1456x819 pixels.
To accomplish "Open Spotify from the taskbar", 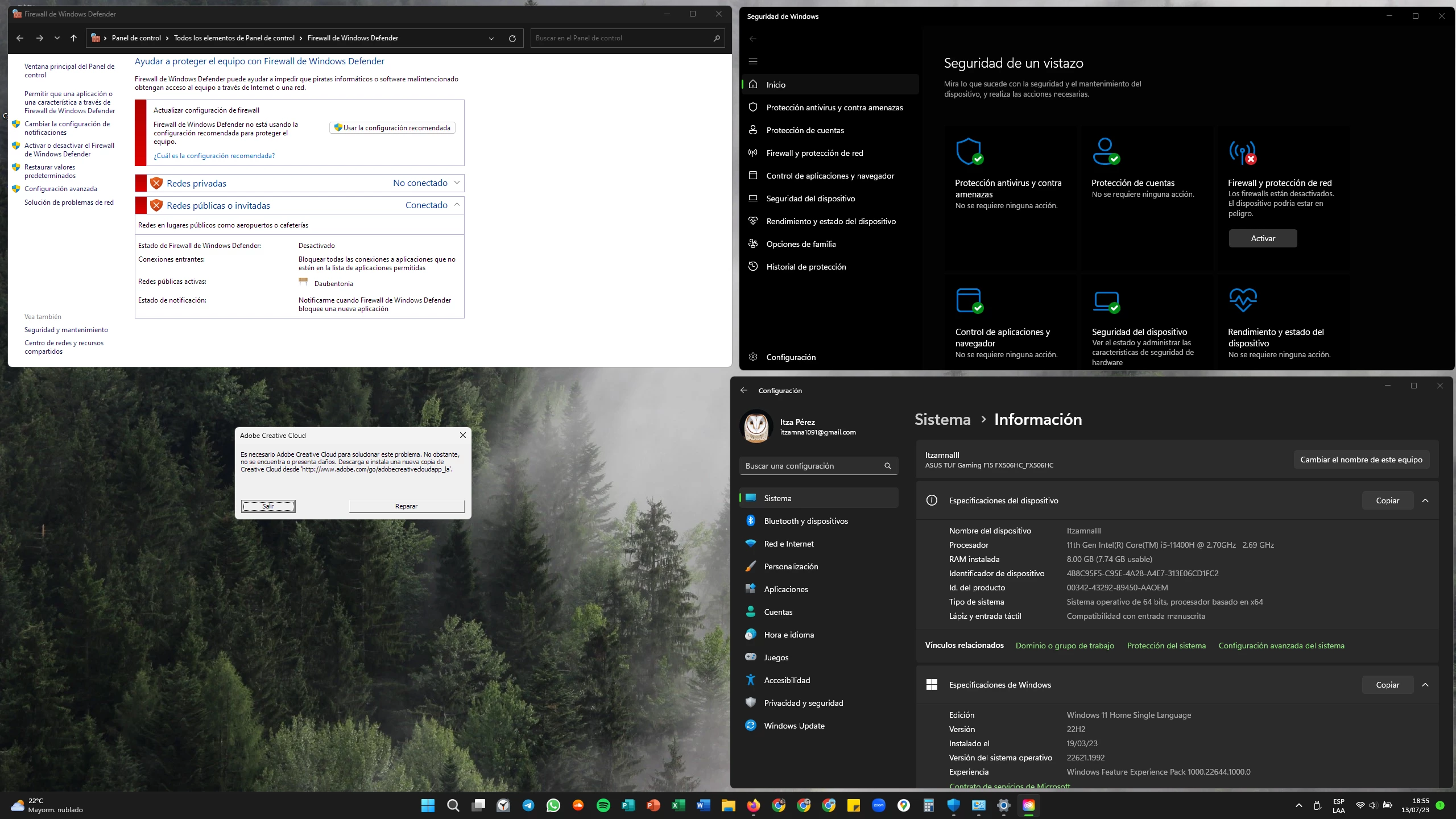I will 603,805.
